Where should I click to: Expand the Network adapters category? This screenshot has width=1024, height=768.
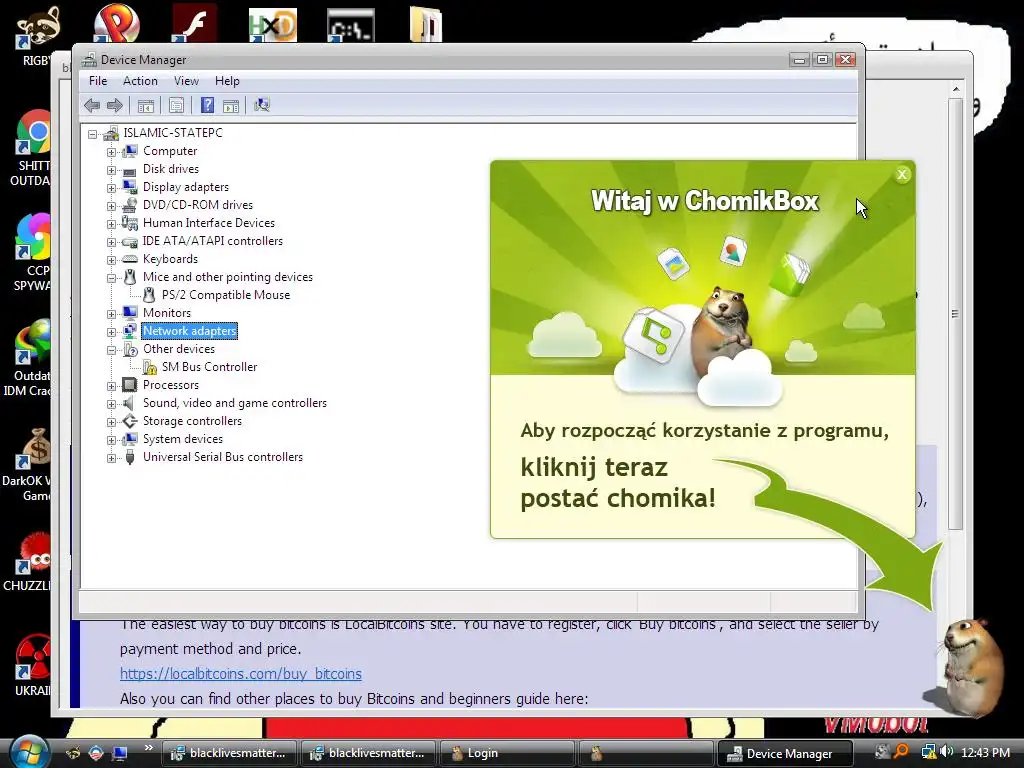pos(112,332)
